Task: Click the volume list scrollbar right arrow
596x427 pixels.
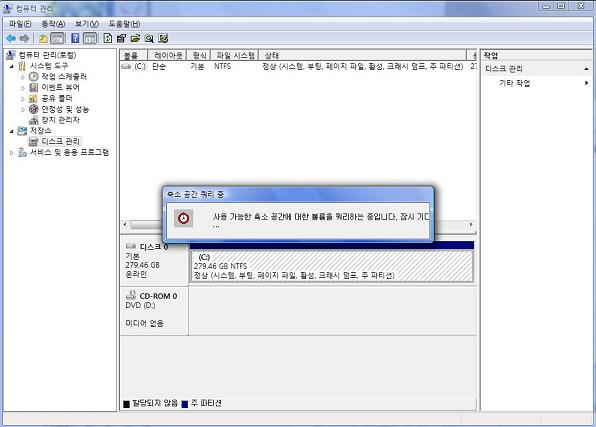Action: click(471, 224)
